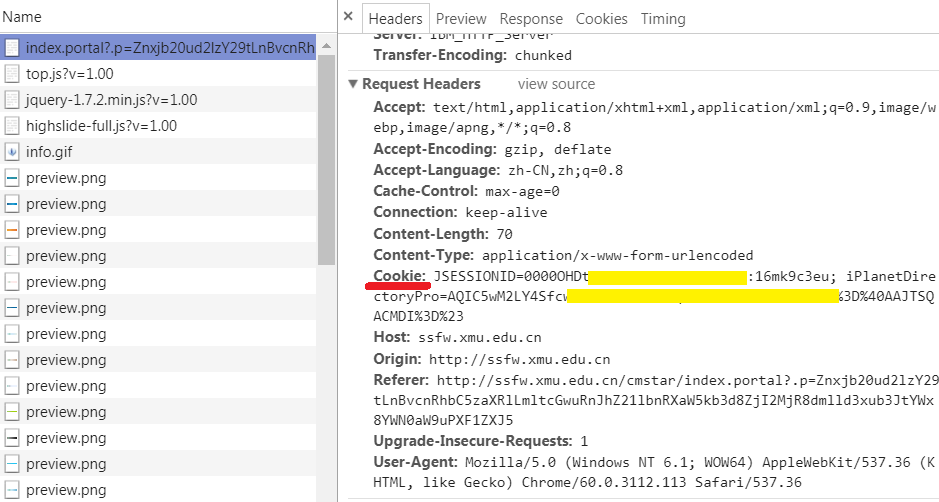Click the Accept-Language value zh-CN,zh;q=0.8
Screen dimensions: 939x502
click(x=566, y=171)
